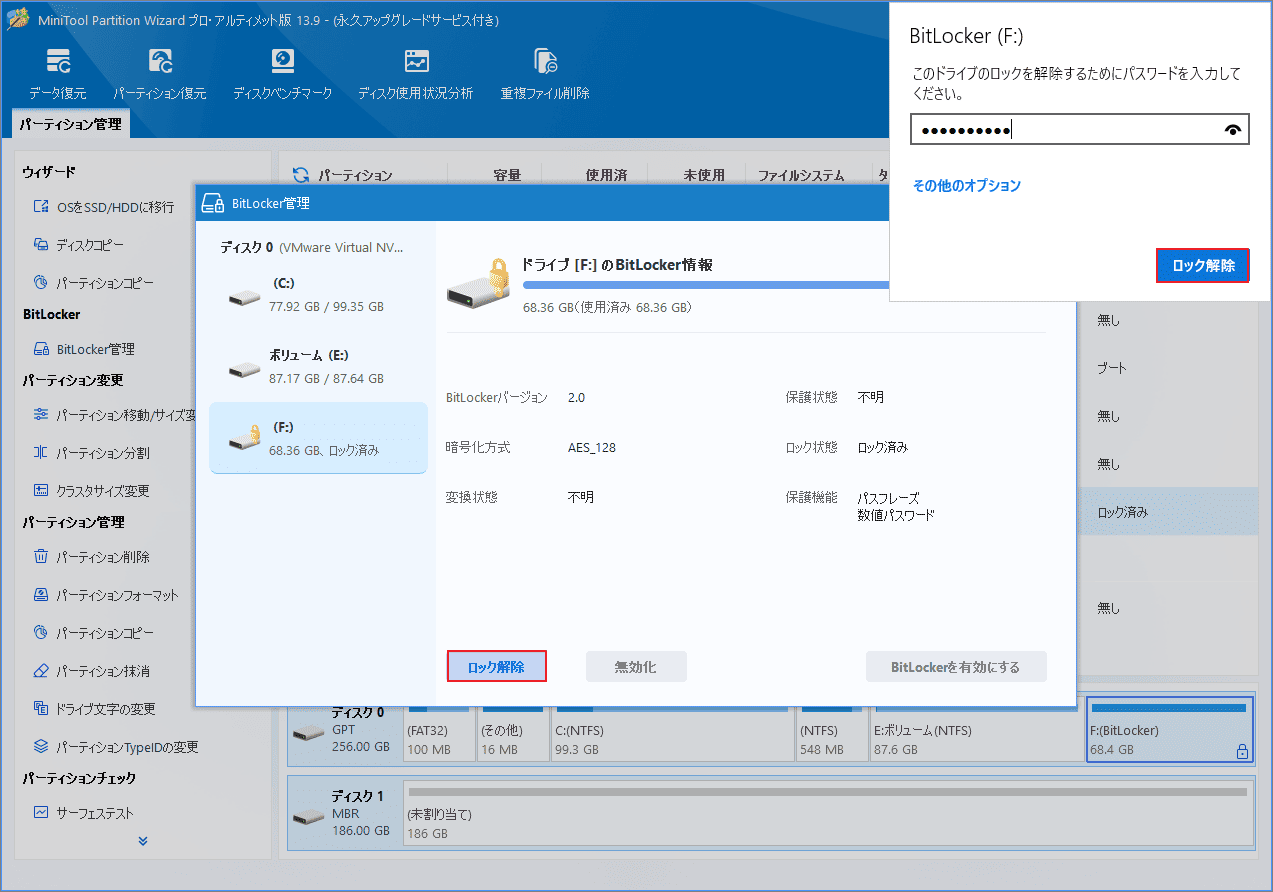Open the データ復元 toolbar icon

pos(57,74)
